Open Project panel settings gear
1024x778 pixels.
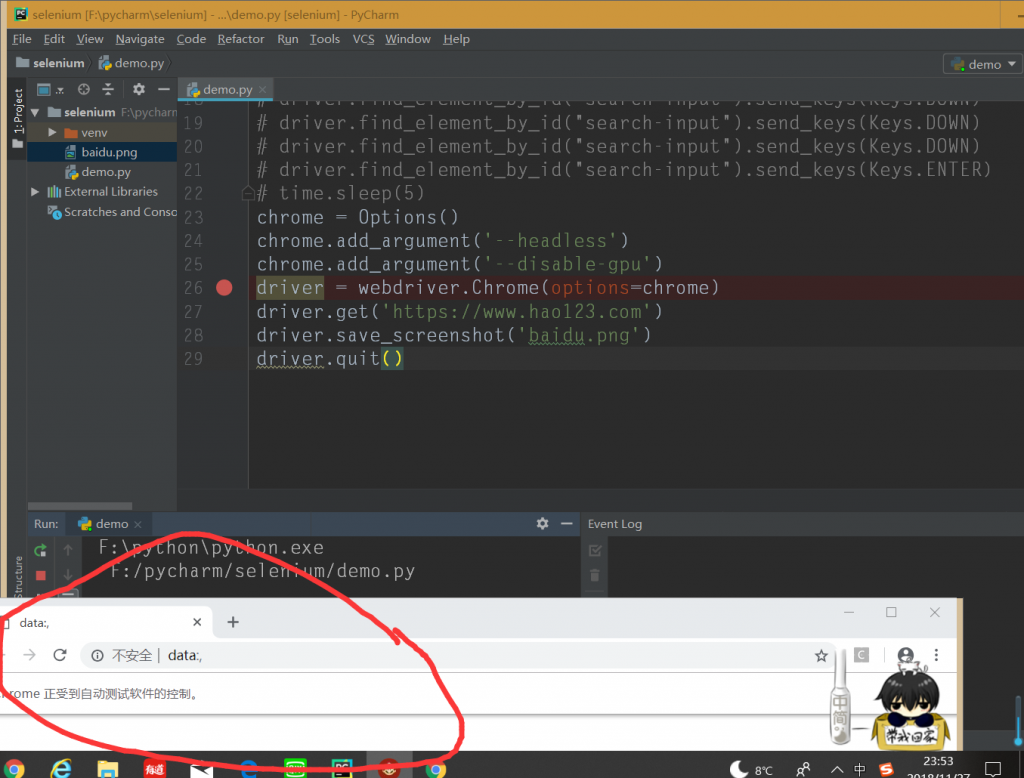point(138,89)
